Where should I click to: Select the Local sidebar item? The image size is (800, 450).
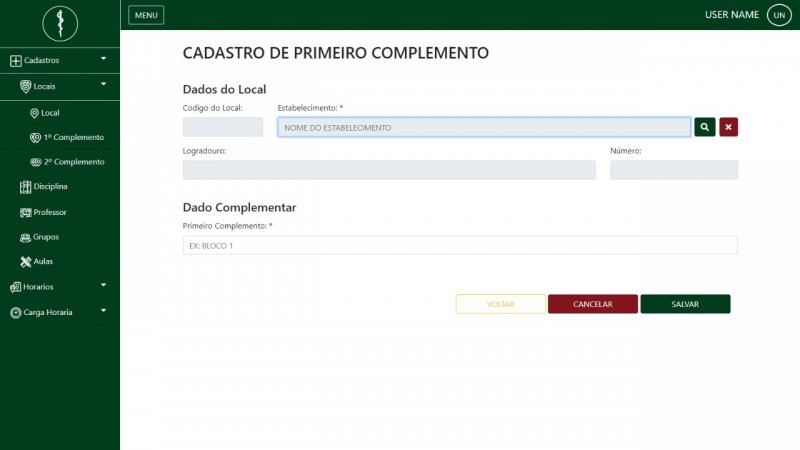tap(50, 113)
